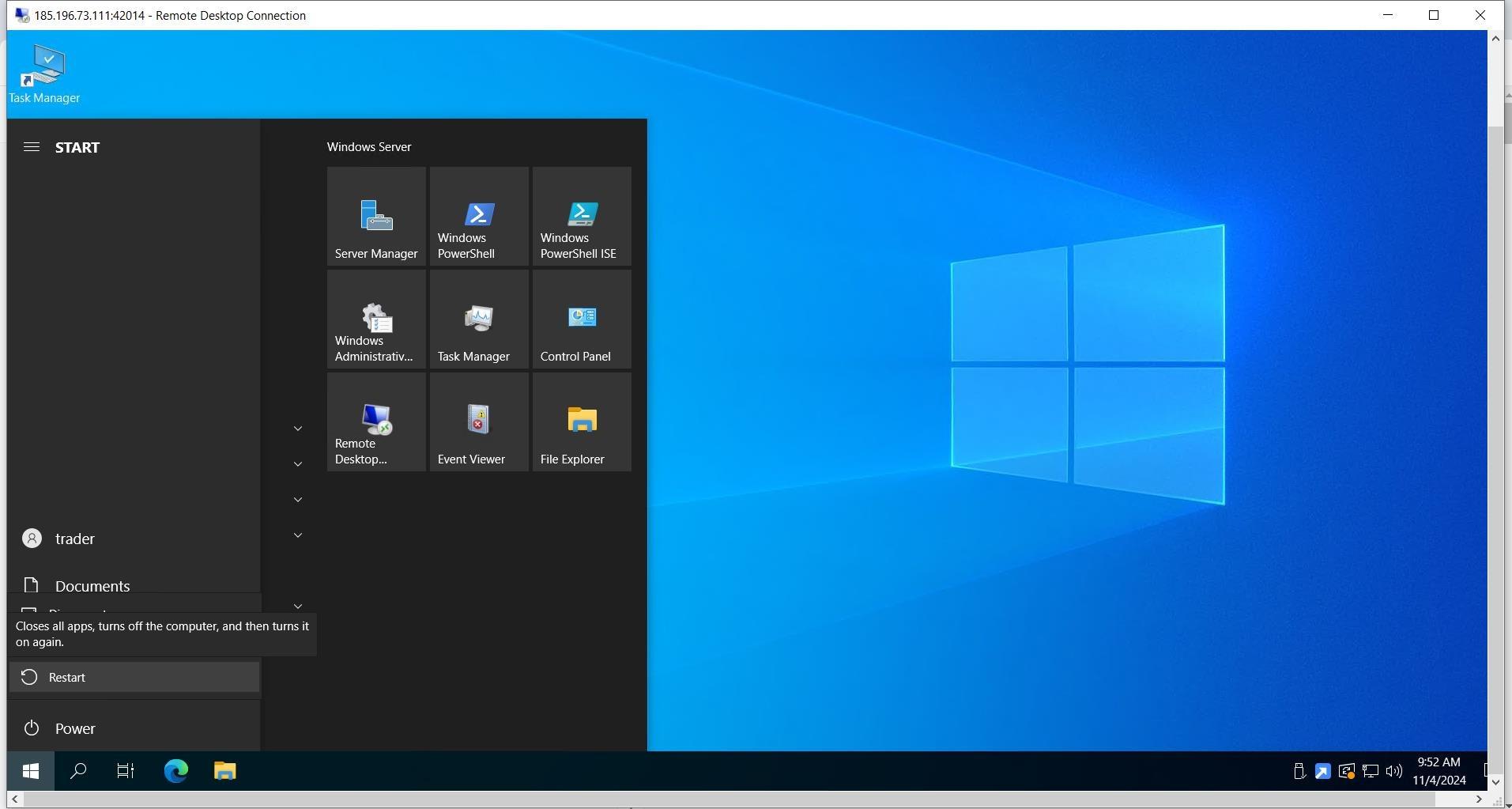Expand the second chevron in the app list
This screenshot has width=1512, height=809.
(x=298, y=464)
